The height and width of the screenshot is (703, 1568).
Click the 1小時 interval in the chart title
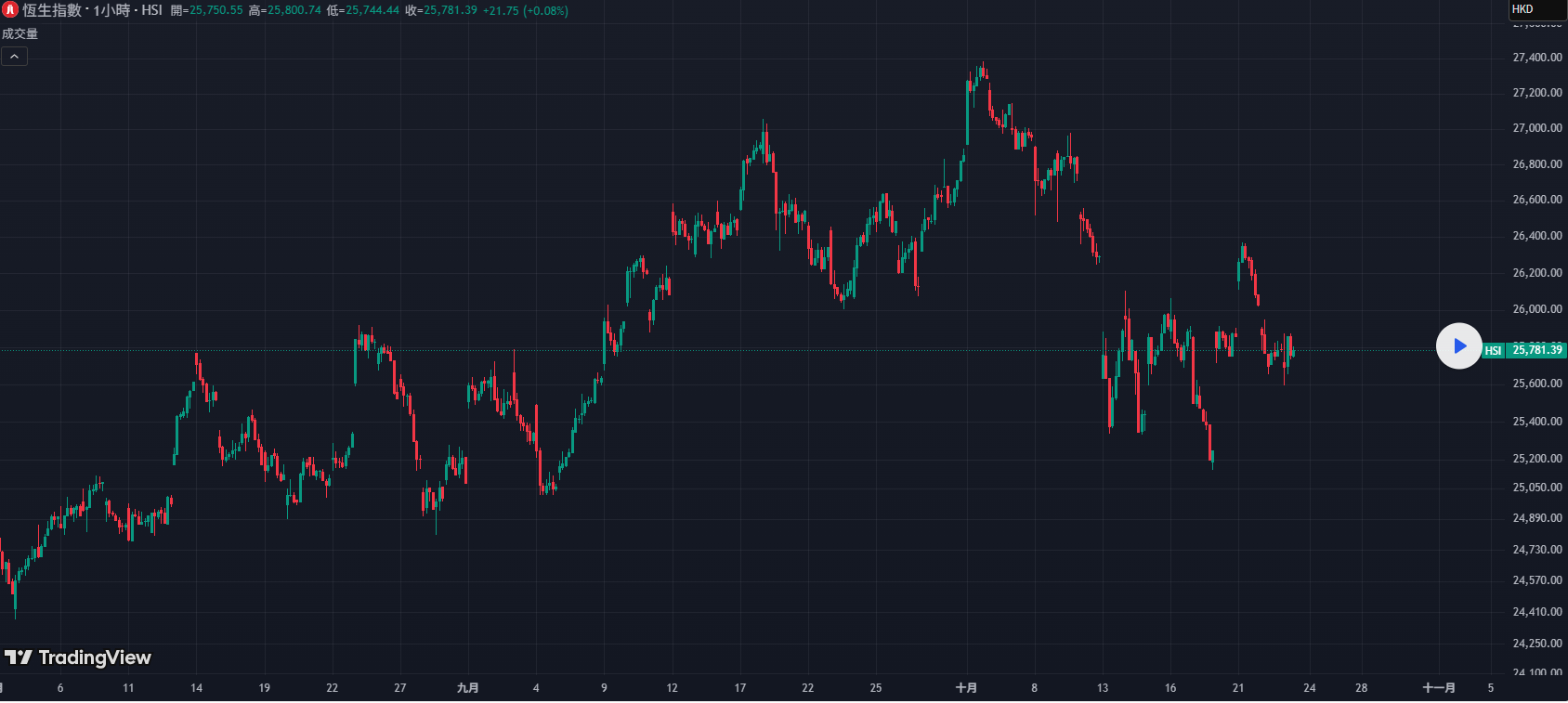click(x=111, y=10)
